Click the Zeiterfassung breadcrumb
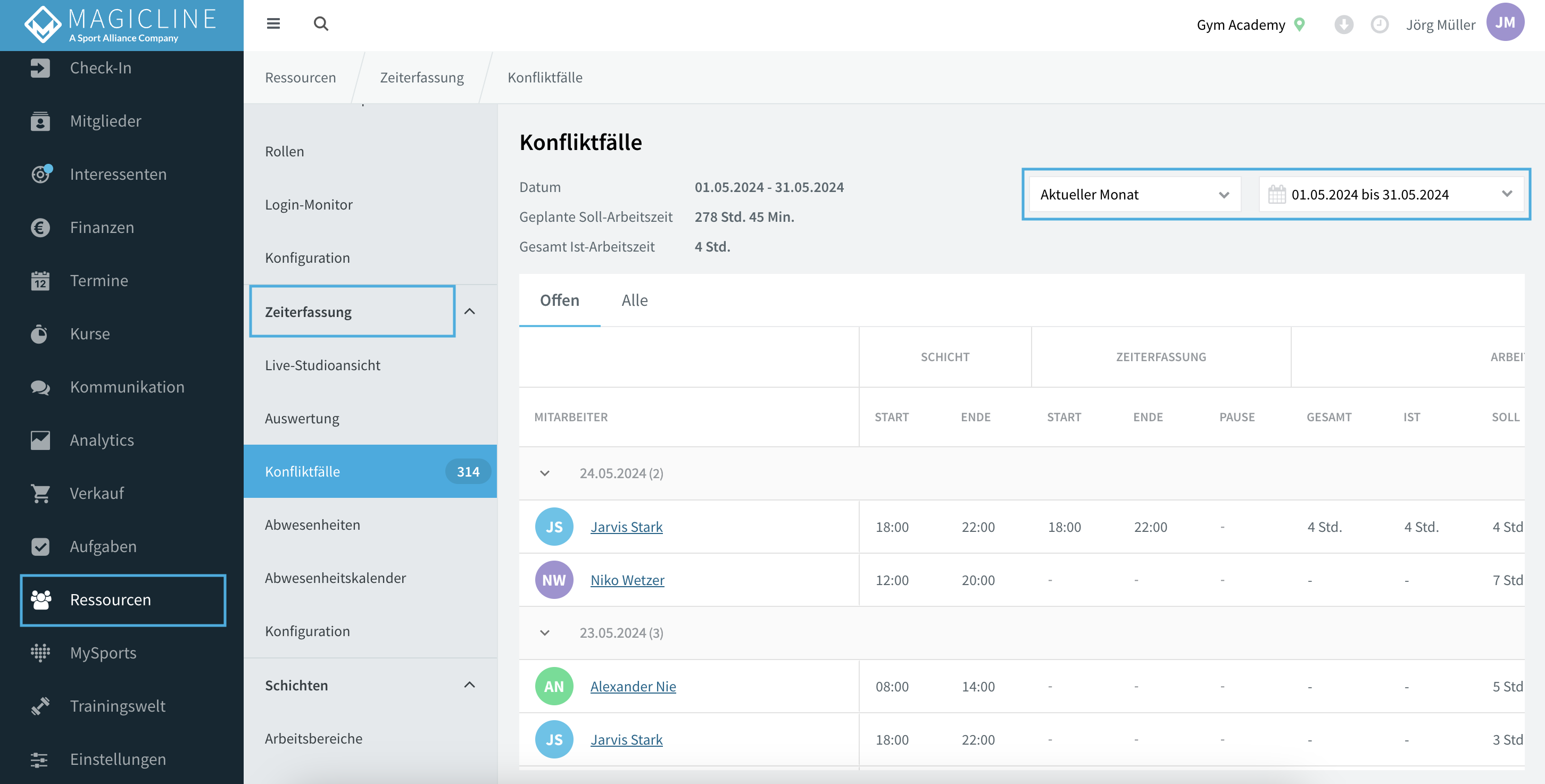Viewport: 1545px width, 784px height. click(x=422, y=77)
